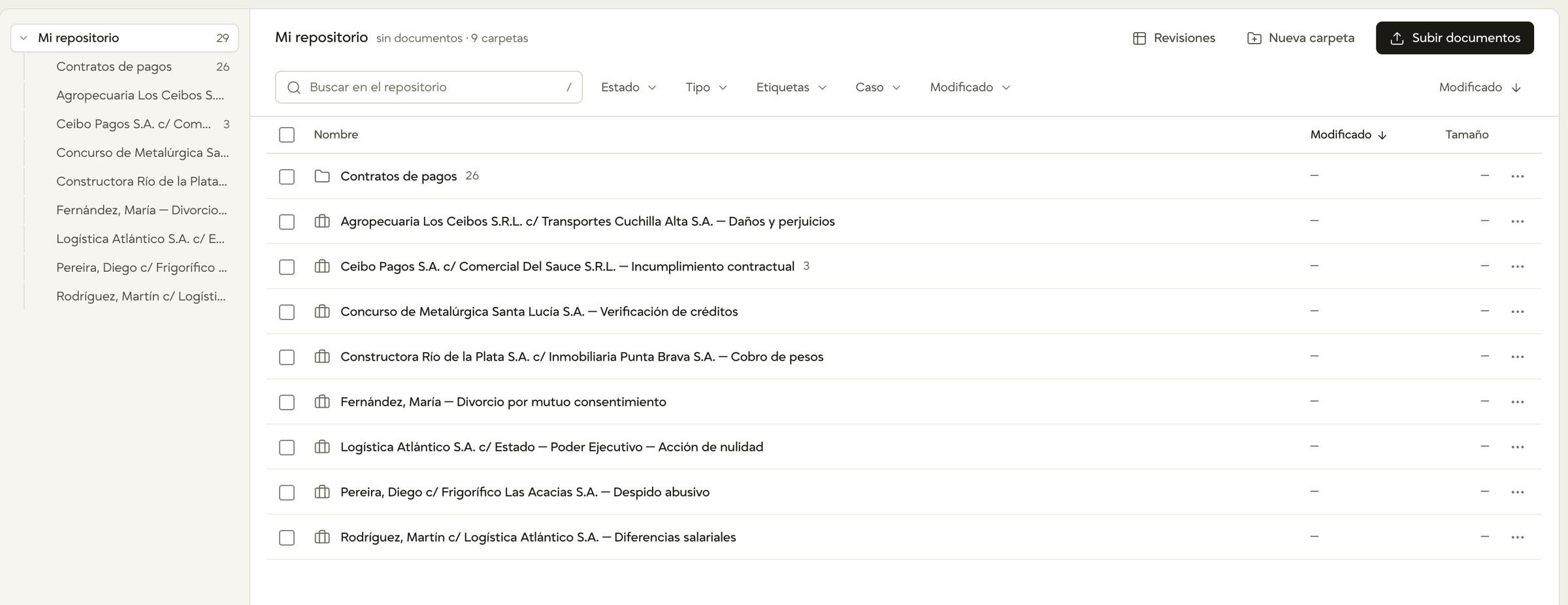Open more options for Ceibo Pagos row

click(x=1517, y=267)
